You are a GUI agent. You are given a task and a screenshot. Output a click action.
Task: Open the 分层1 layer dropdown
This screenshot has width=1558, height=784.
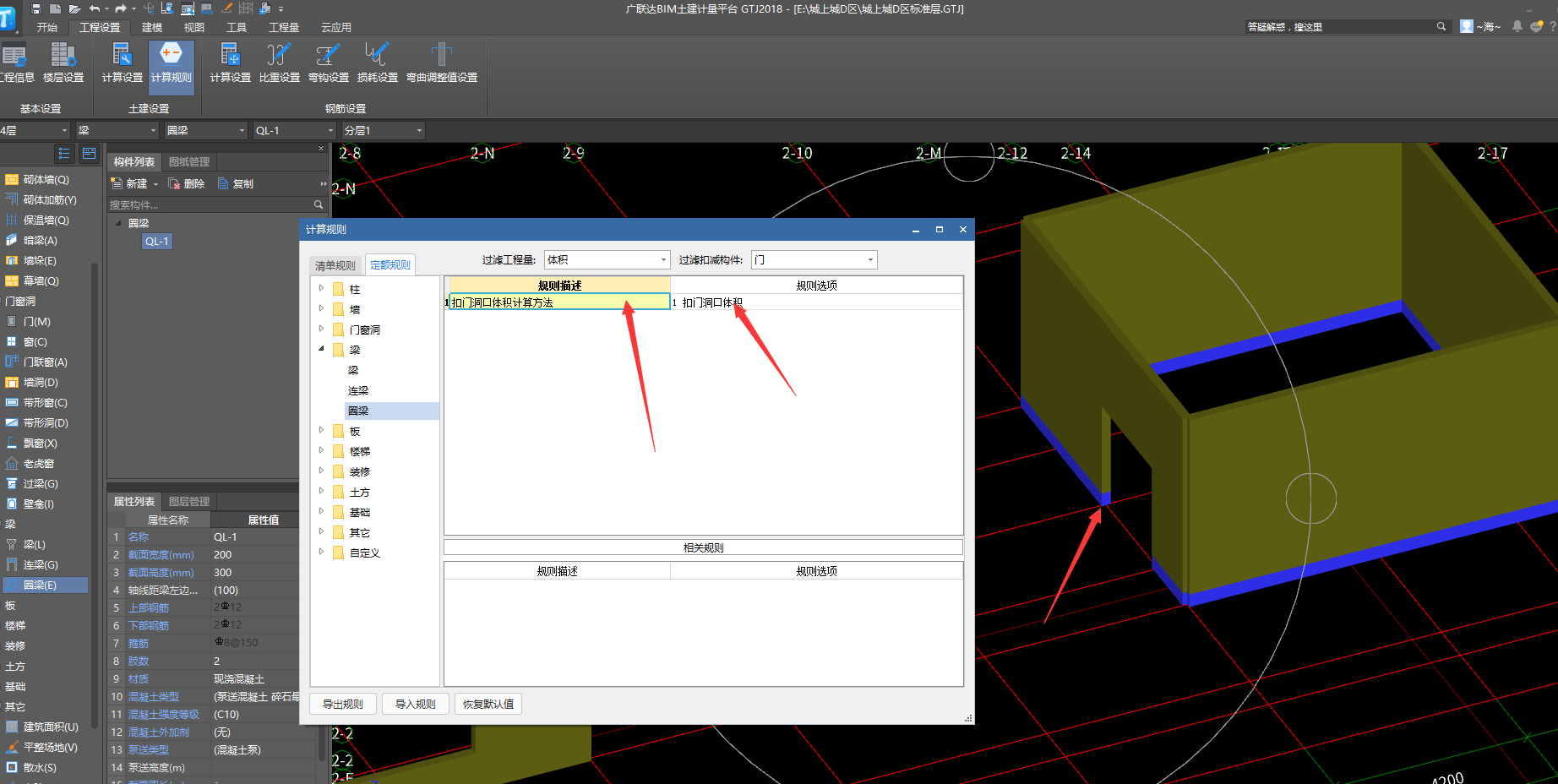(x=383, y=130)
